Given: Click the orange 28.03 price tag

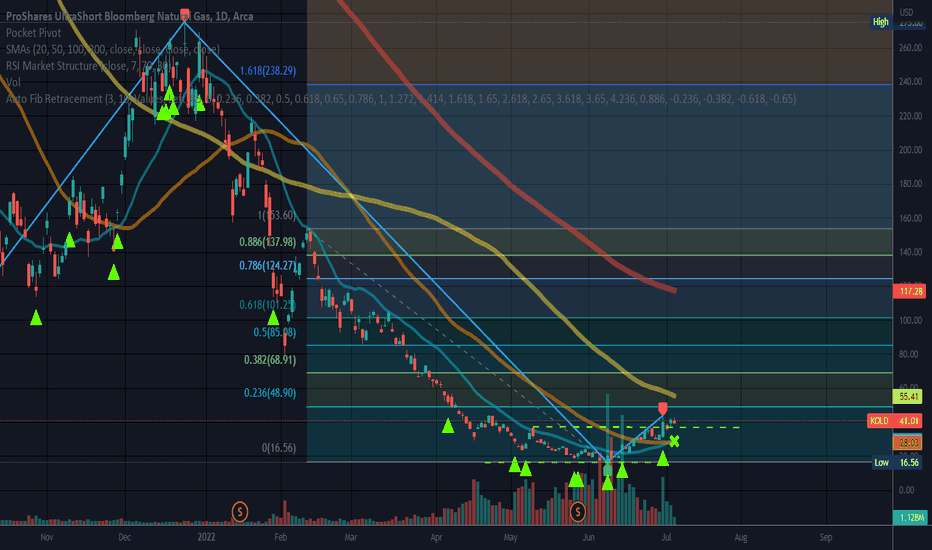Looking at the screenshot, I should [x=908, y=442].
